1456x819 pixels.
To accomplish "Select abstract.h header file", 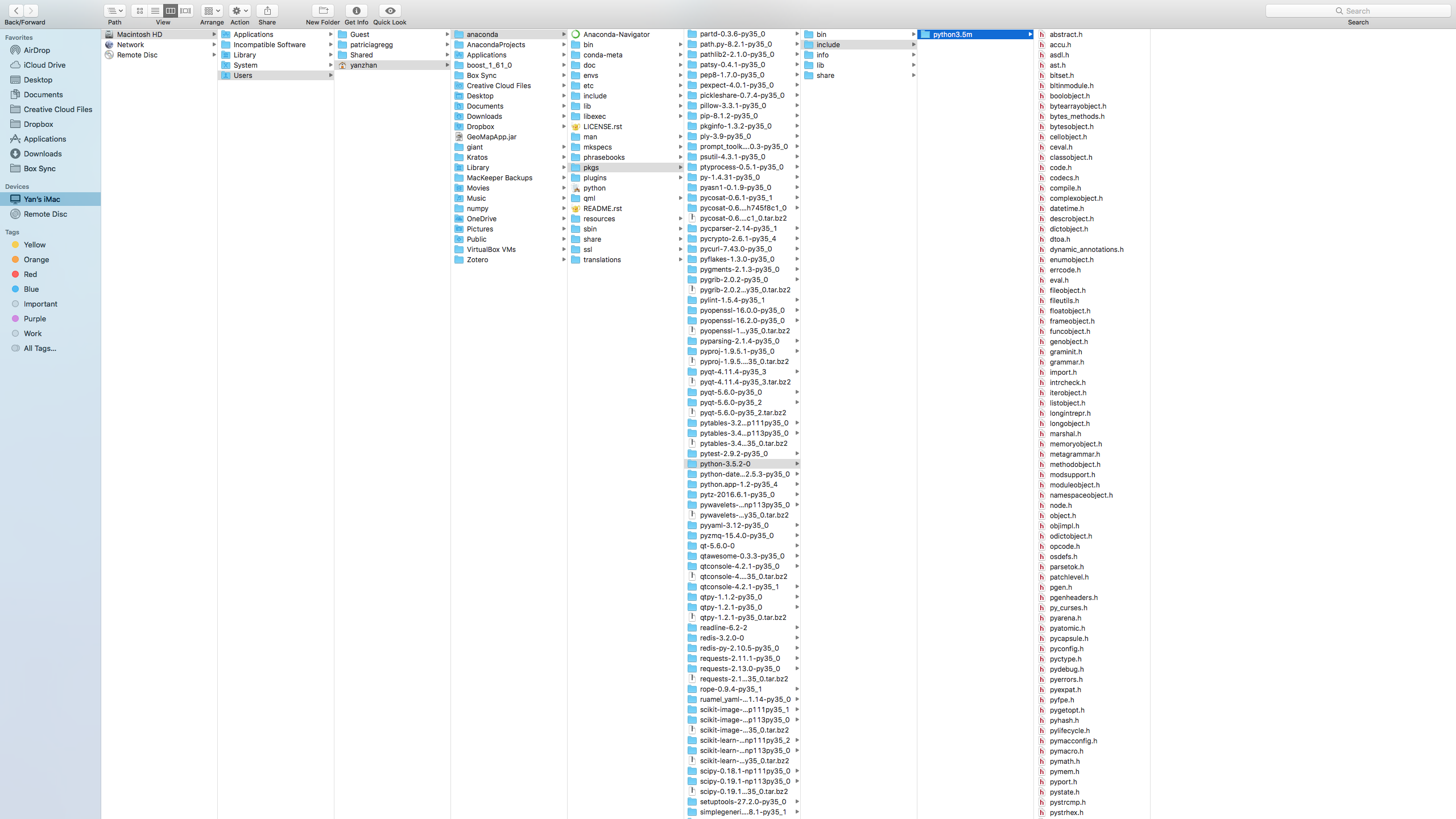I will 1093,34.
